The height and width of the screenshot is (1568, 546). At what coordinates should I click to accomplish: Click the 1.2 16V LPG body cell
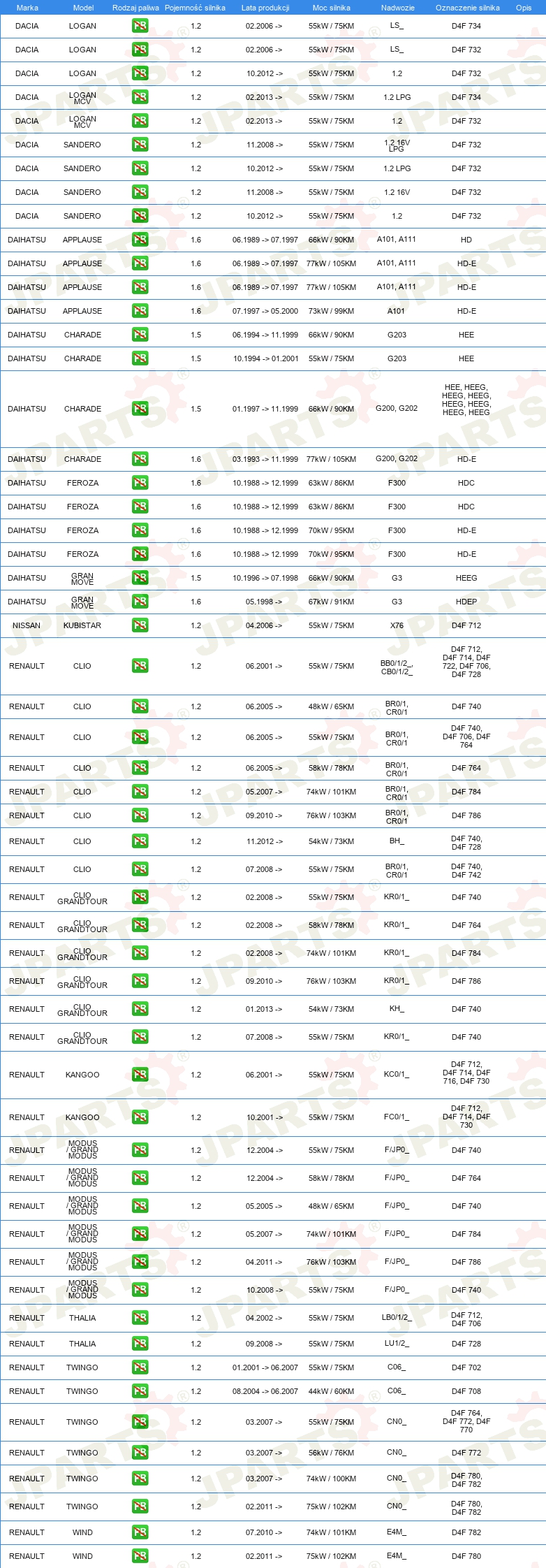[397, 145]
